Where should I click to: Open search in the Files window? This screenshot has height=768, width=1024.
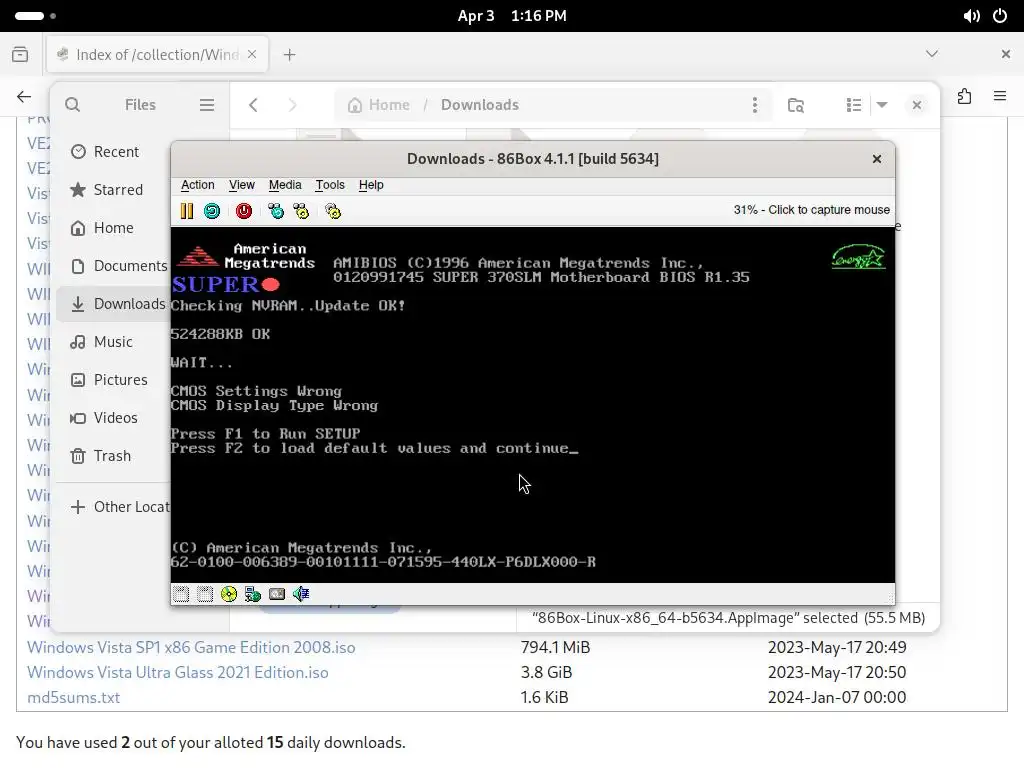(72, 104)
